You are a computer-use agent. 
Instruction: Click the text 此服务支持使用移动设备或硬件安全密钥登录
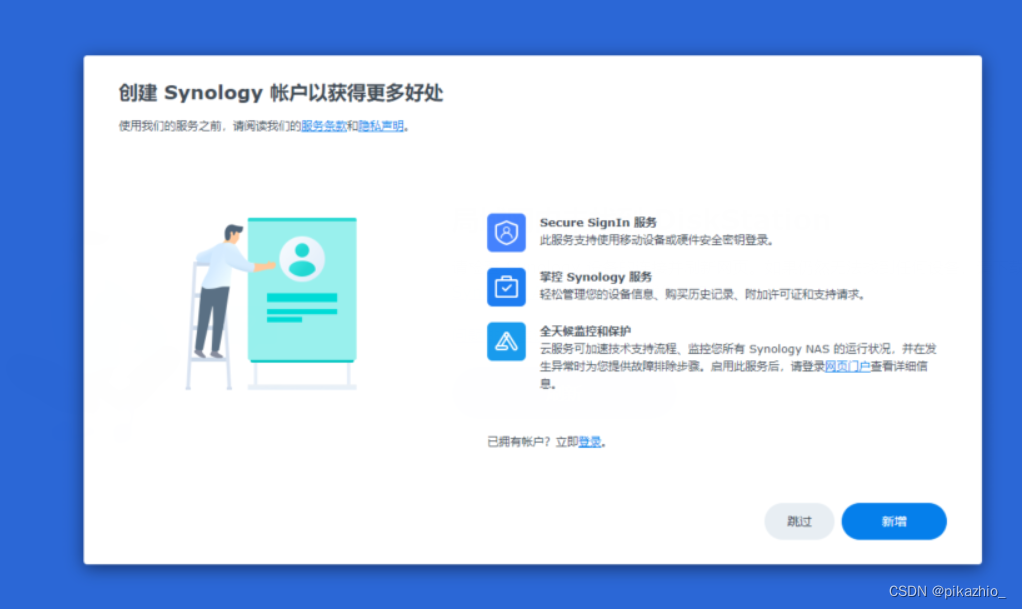click(656, 240)
